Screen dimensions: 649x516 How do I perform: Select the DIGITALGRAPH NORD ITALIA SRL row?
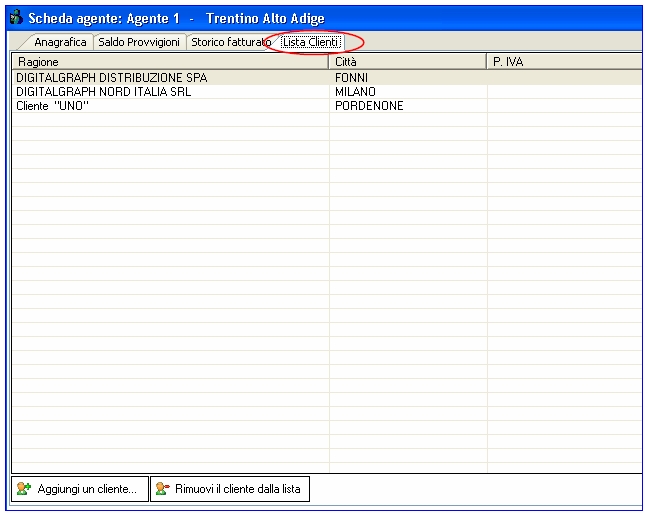click(327, 92)
